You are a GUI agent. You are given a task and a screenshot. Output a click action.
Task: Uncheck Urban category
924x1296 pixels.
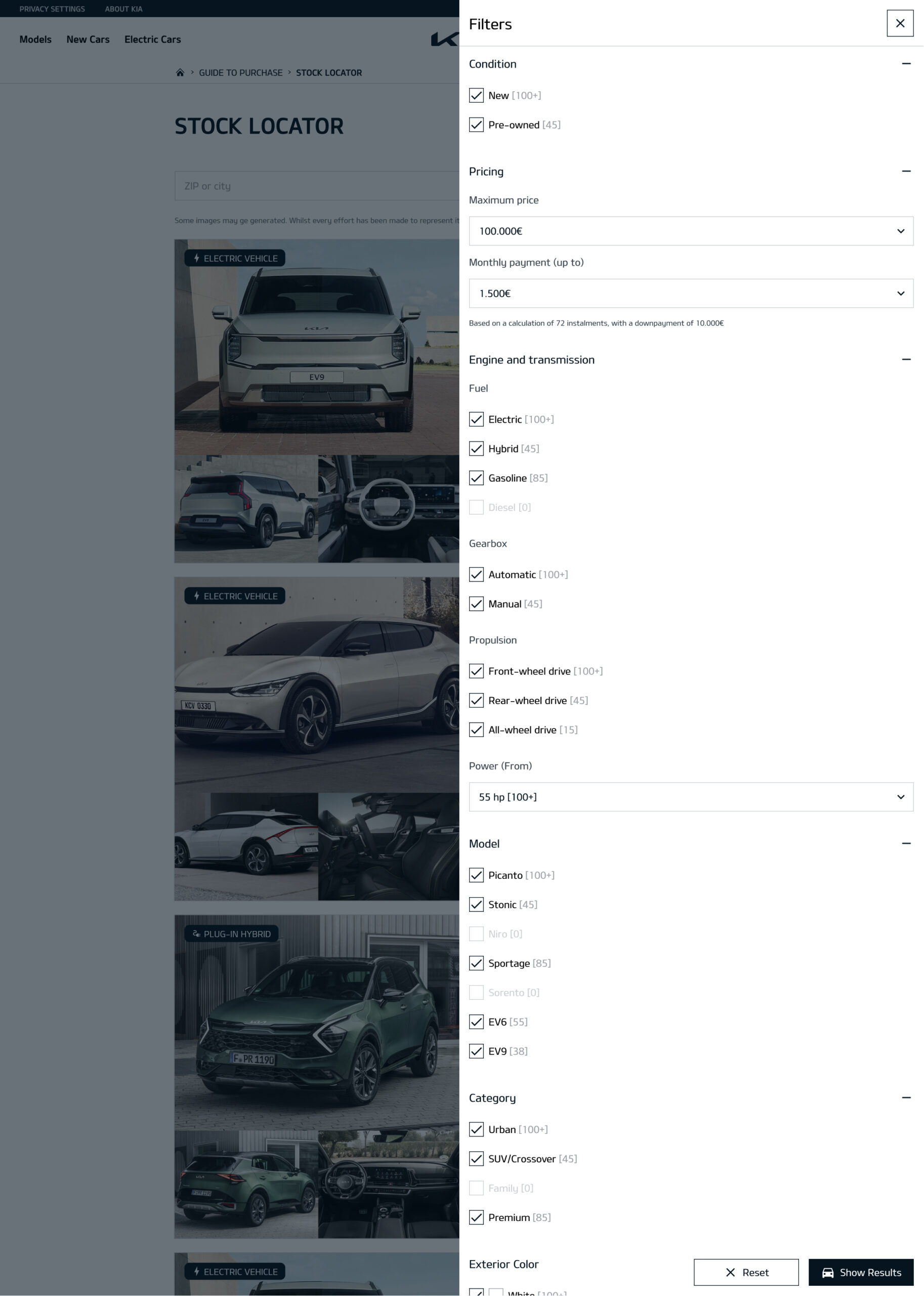click(476, 1129)
